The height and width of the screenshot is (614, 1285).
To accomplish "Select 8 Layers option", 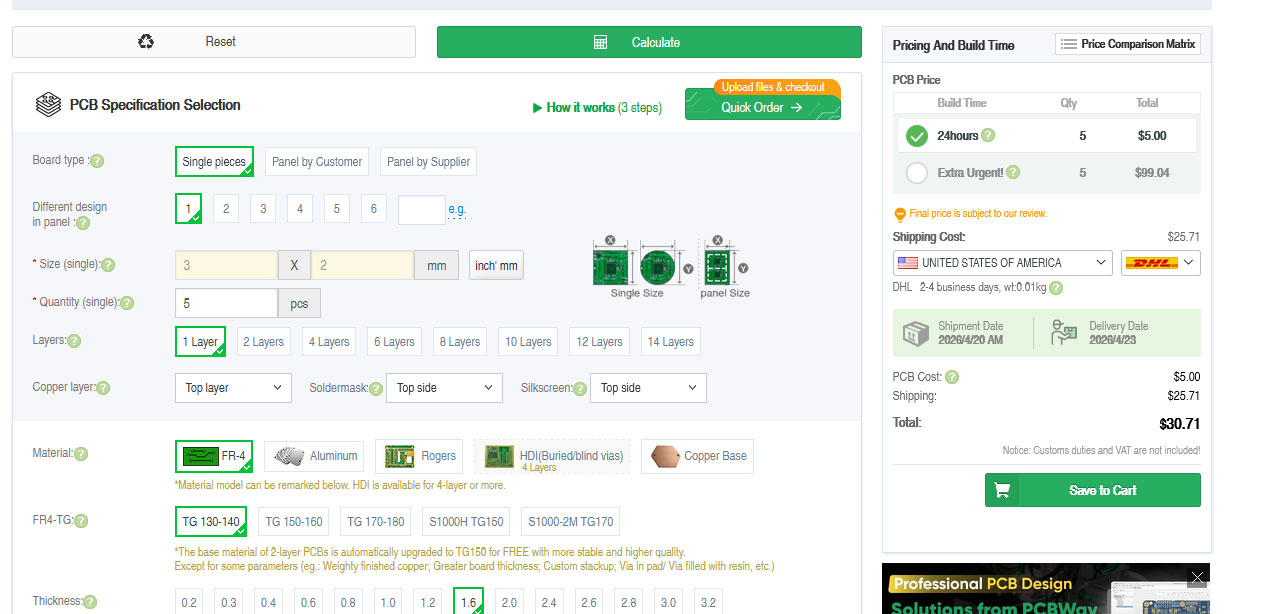I will [x=459, y=342].
